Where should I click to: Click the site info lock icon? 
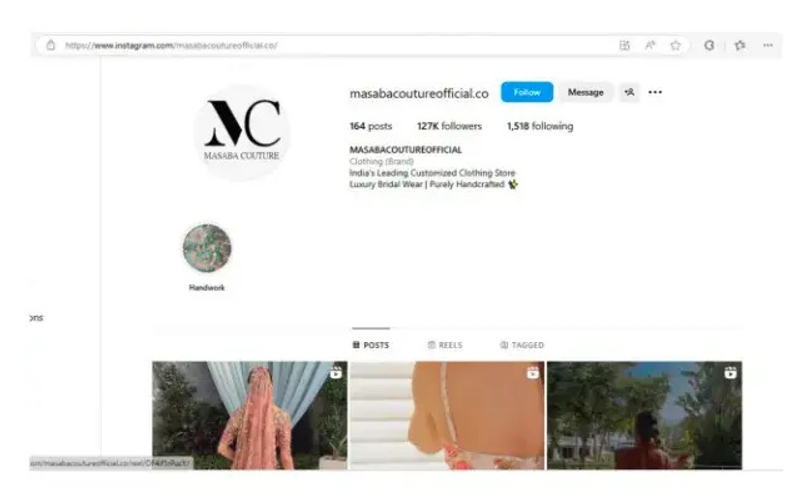(x=50, y=45)
